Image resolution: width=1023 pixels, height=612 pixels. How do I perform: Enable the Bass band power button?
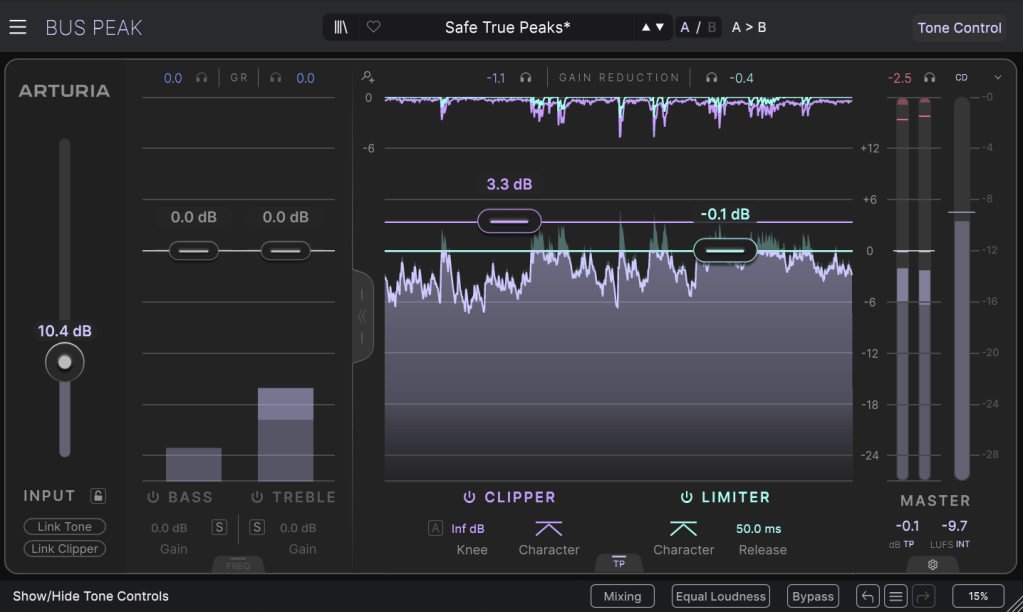pos(153,497)
